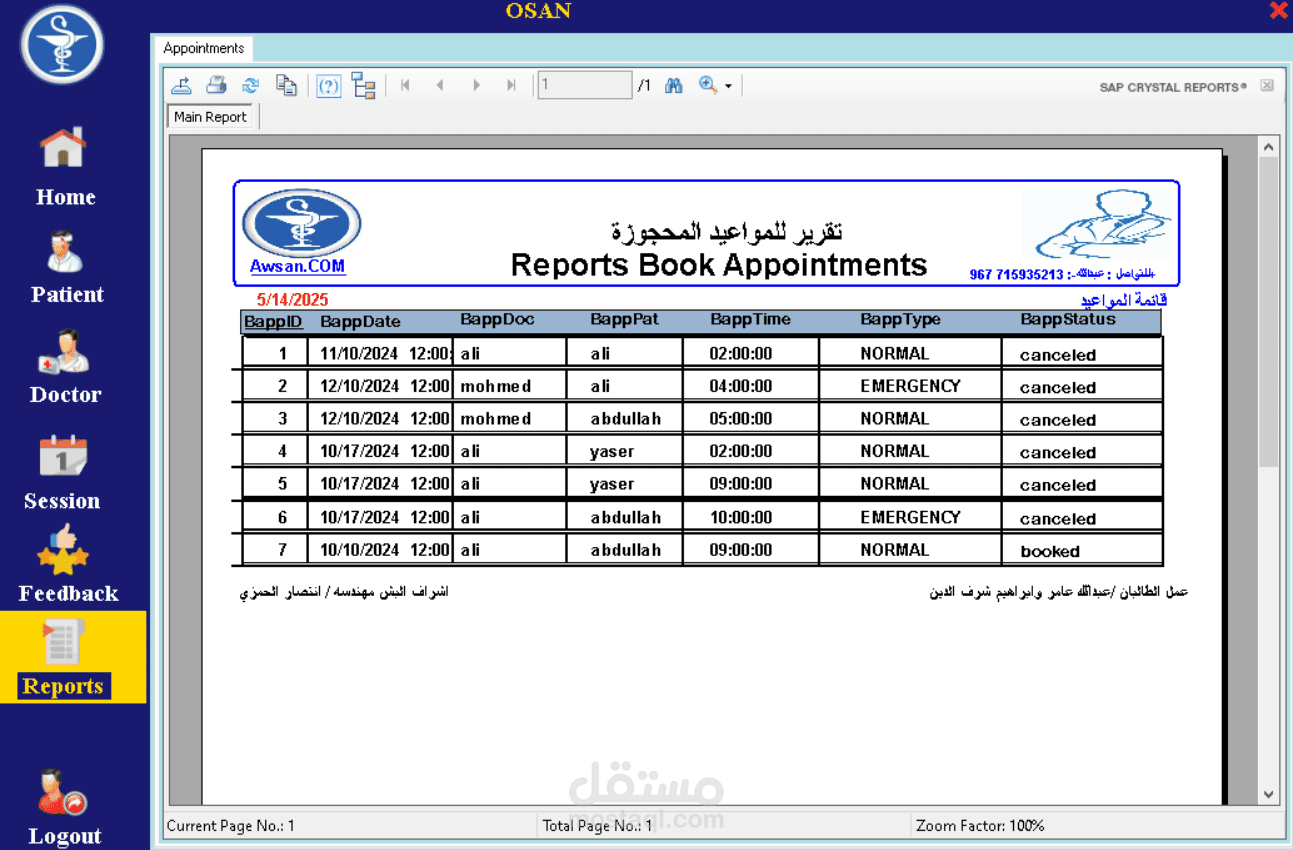Open the Session section in sidebar

[x=63, y=473]
